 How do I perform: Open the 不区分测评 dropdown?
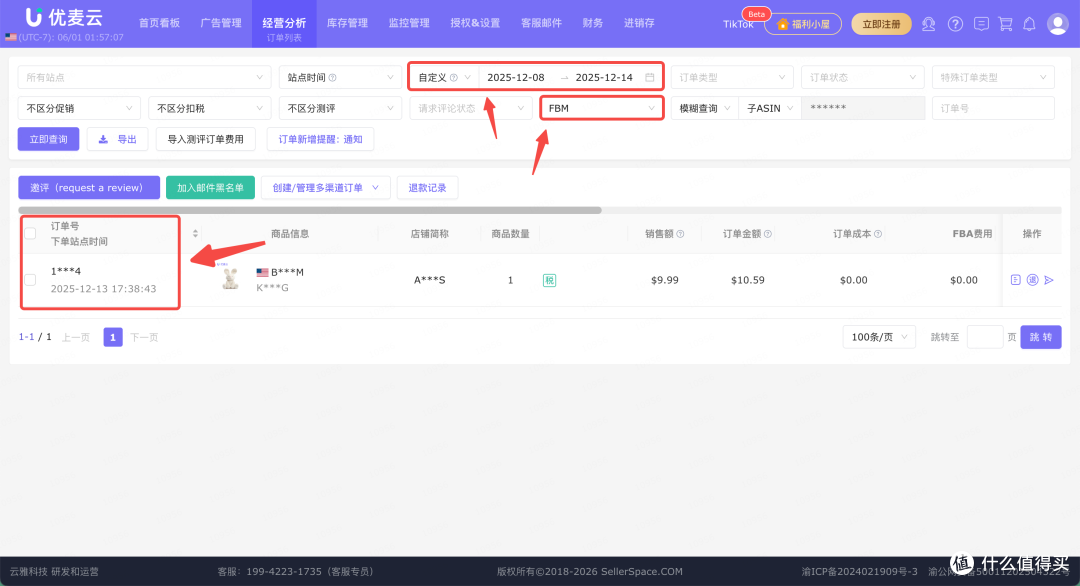340,108
